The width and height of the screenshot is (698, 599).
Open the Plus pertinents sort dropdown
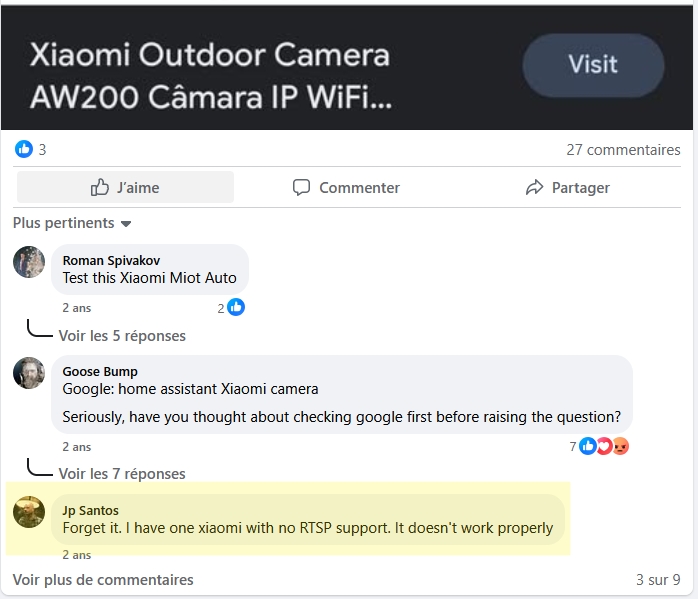tap(72, 223)
